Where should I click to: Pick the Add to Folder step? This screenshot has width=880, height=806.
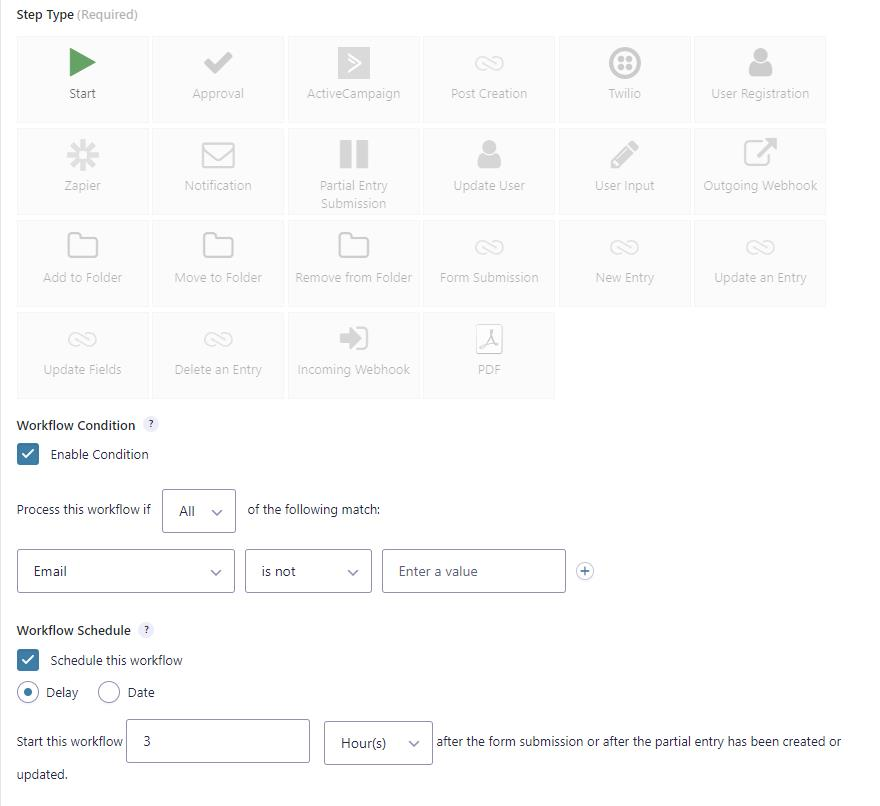[x=82, y=263]
